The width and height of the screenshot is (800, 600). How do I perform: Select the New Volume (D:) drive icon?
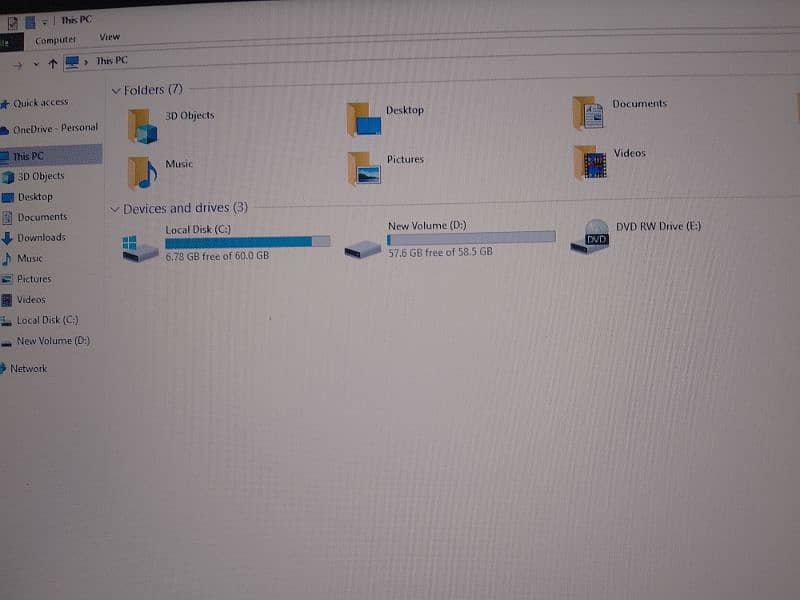(362, 249)
